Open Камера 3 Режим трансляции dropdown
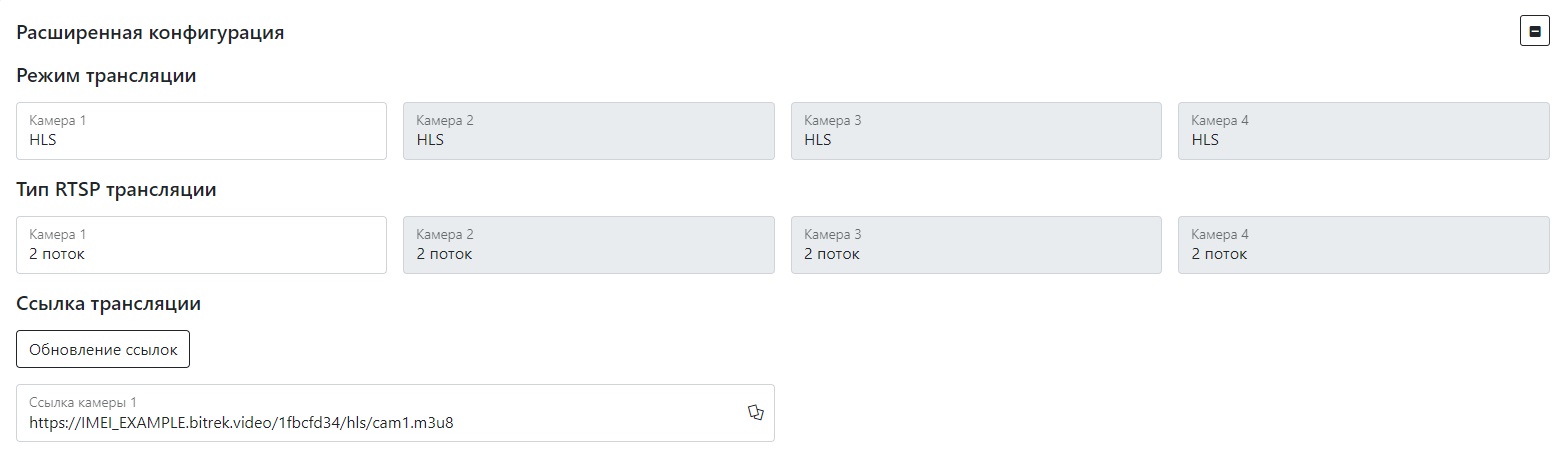Viewport: 1564px width, 456px height. tap(976, 131)
